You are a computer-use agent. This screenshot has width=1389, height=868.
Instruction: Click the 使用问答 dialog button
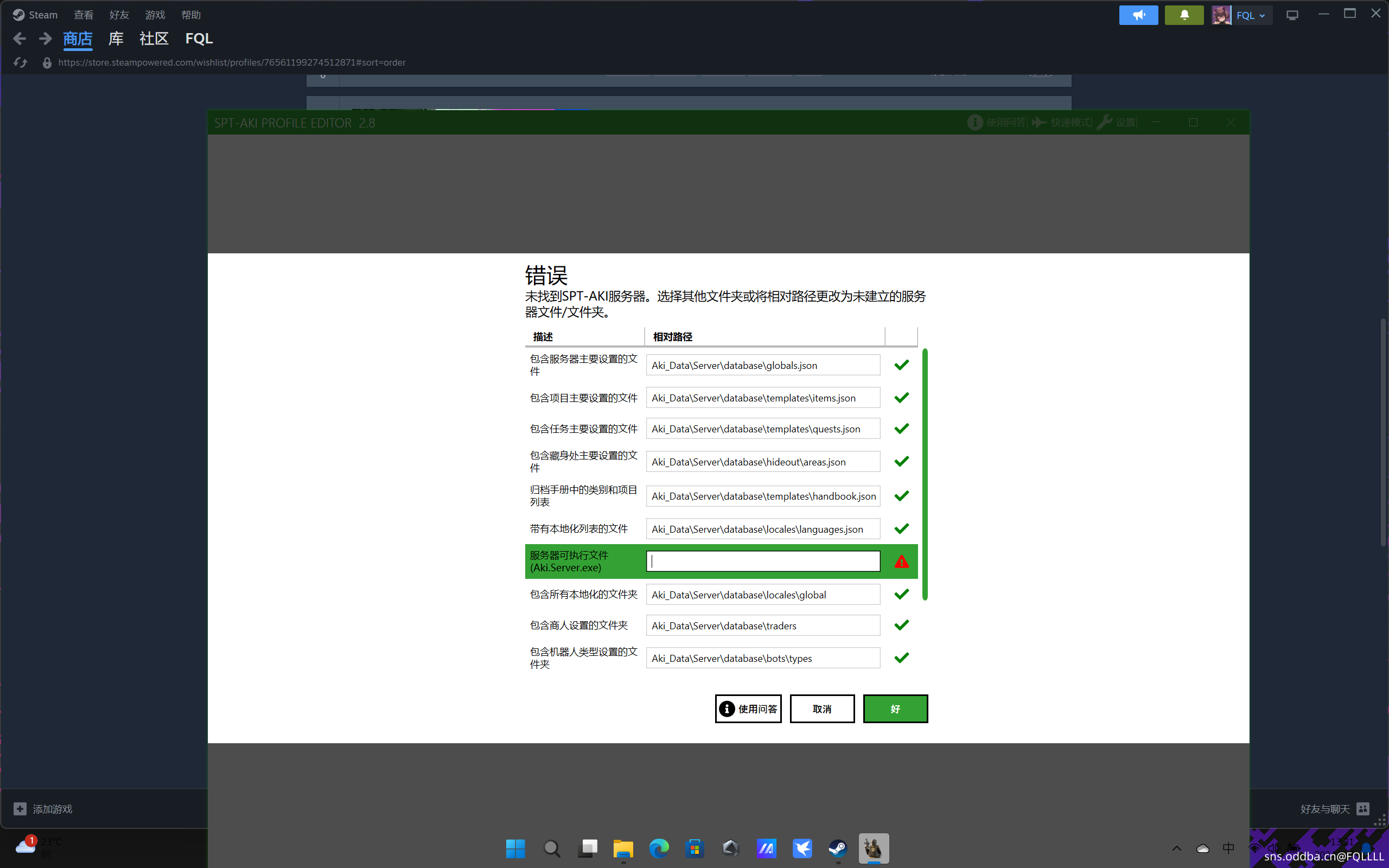(748, 709)
